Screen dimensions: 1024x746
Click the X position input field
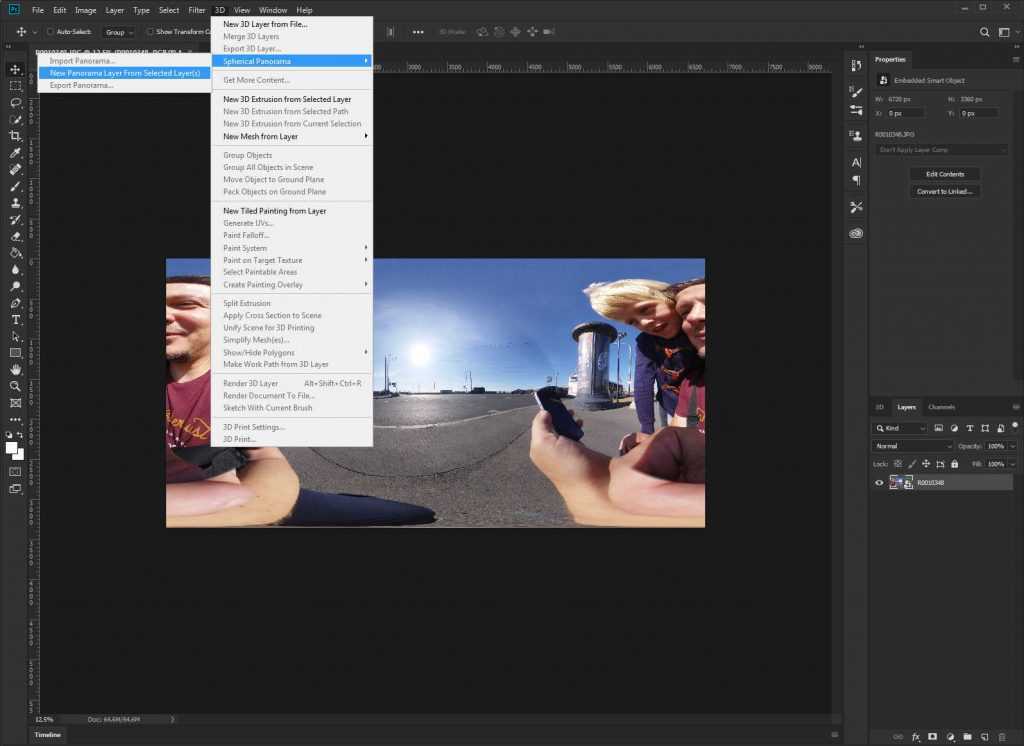pyautogui.click(x=905, y=113)
